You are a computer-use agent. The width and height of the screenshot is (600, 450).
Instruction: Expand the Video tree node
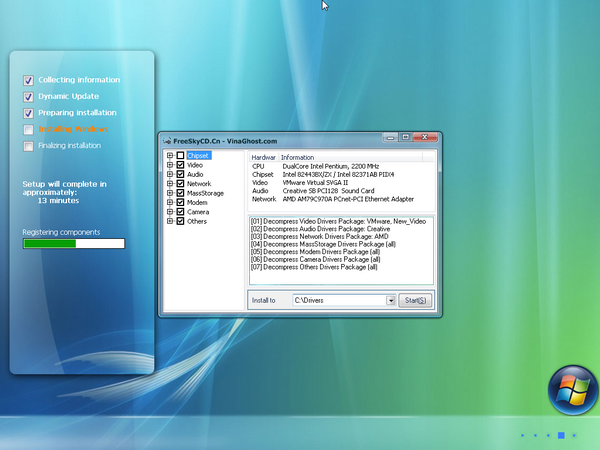(x=170, y=165)
